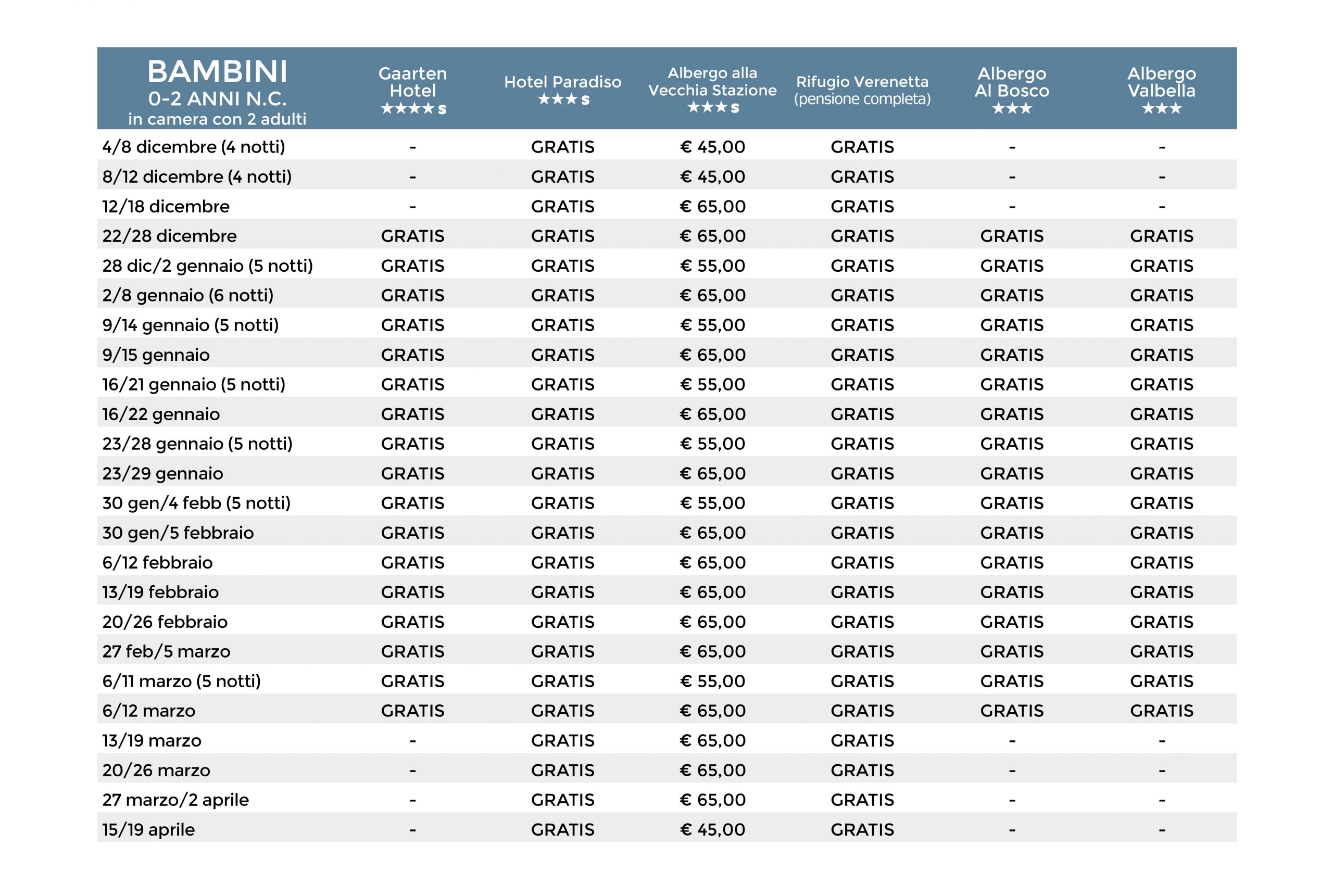Click Hotel Paradiso GRATIS for 13/19 febbraio

click(562, 592)
